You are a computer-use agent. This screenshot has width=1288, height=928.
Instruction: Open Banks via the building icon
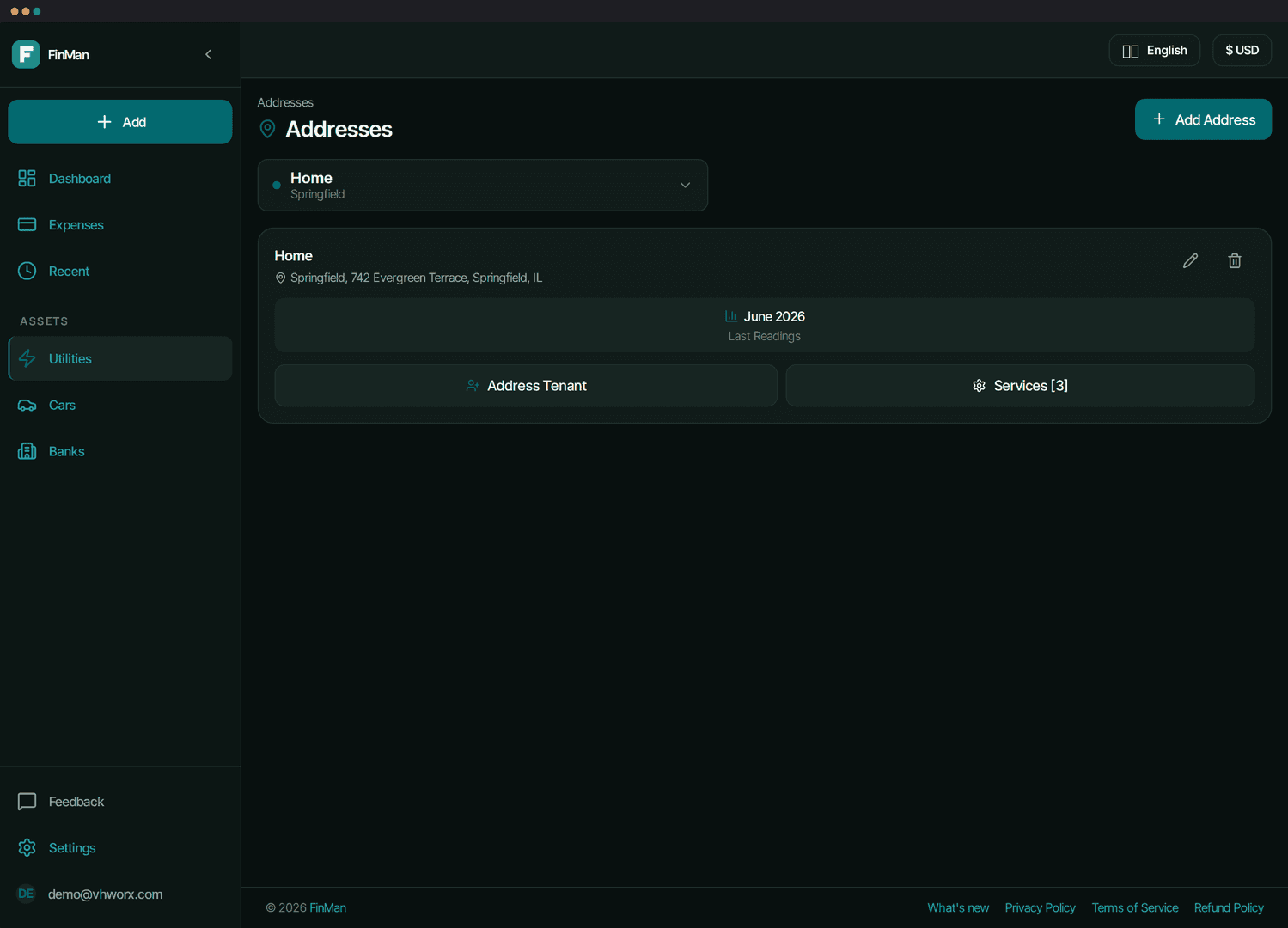[x=27, y=451]
